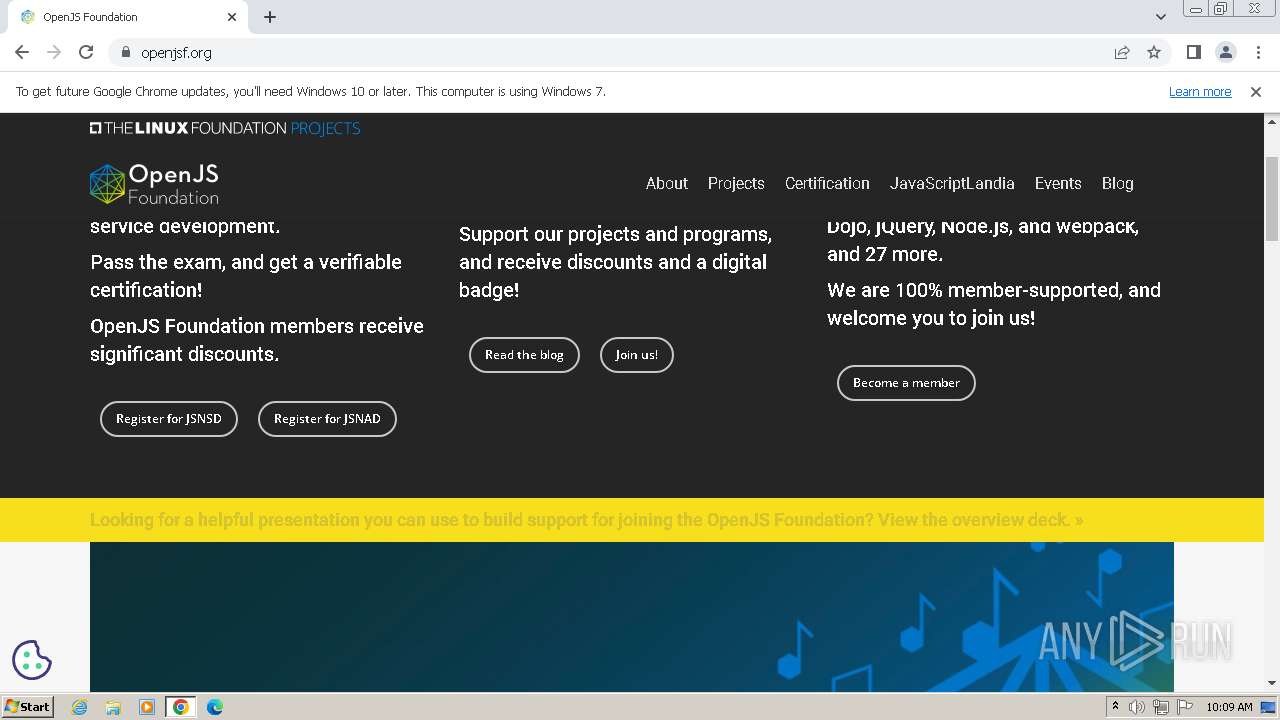This screenshot has width=1280, height=720.
Task: Go back using browser back arrow
Action: (x=22, y=52)
